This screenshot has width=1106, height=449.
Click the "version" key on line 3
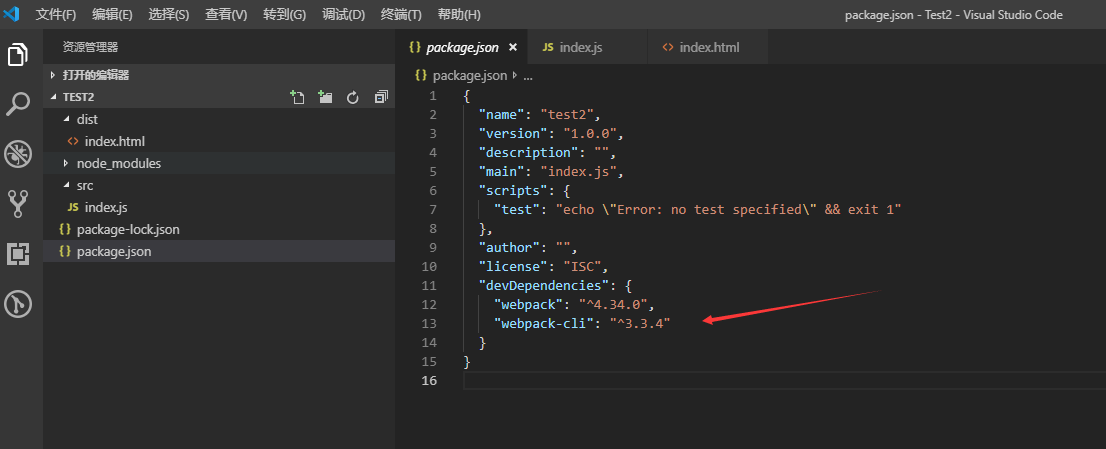(514, 133)
